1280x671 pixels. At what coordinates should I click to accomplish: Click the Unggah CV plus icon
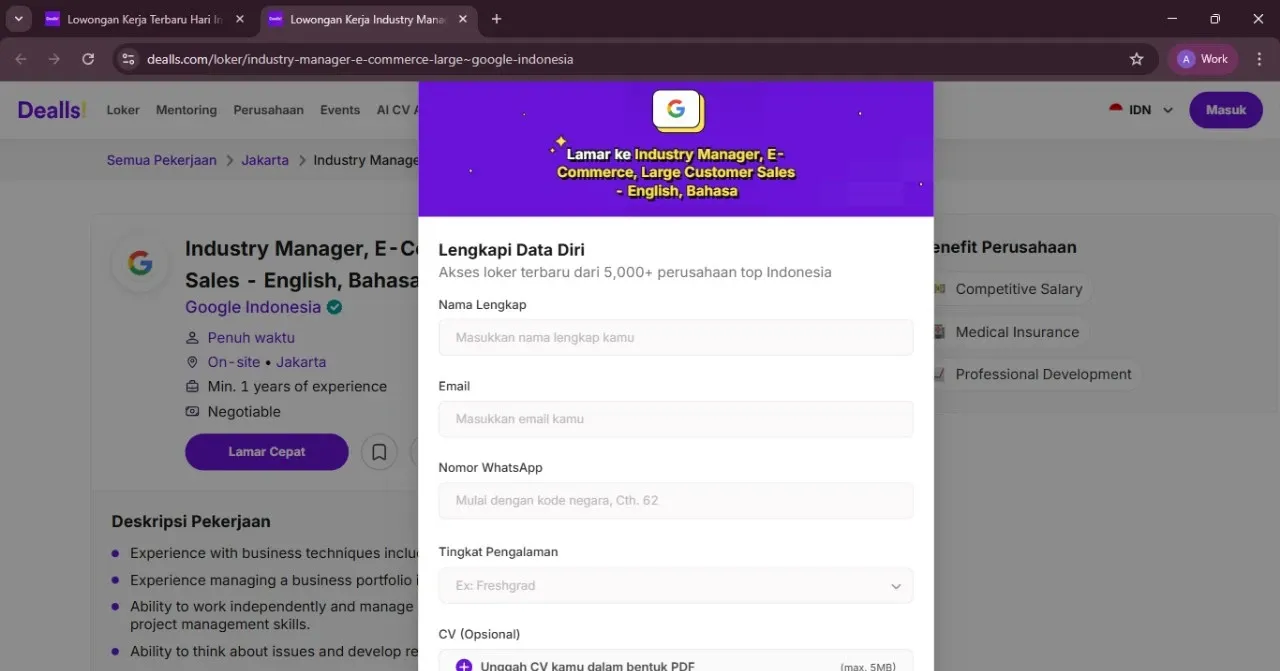click(x=463, y=666)
